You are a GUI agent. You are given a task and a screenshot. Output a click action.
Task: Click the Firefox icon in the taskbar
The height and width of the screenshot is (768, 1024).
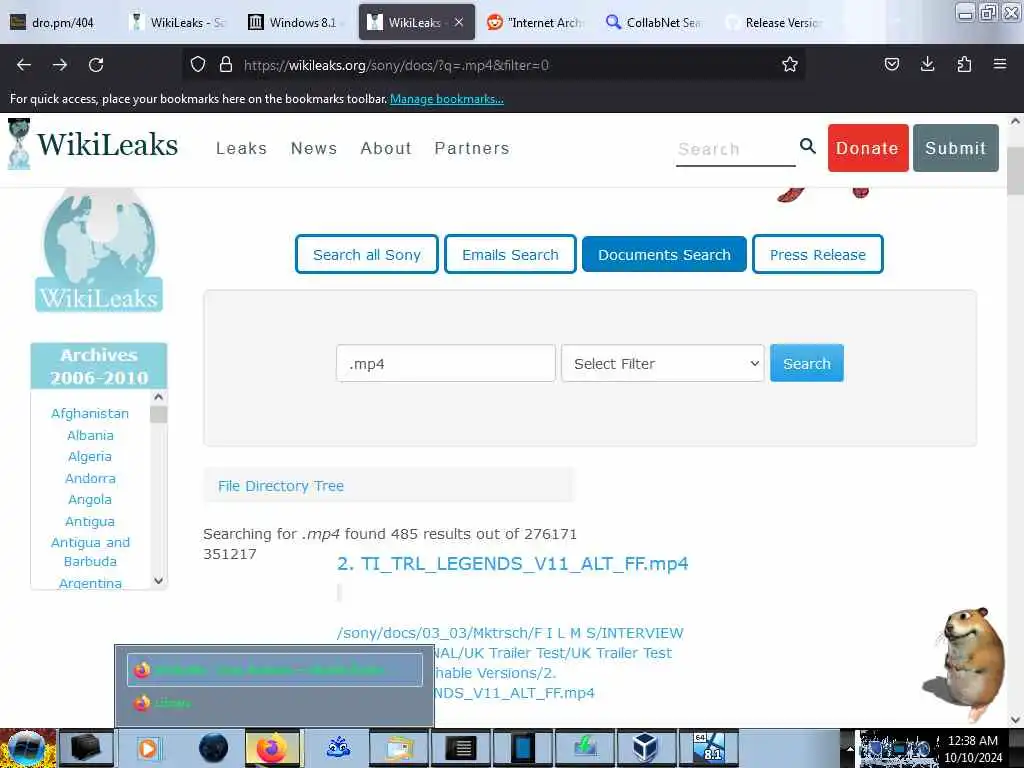pos(272,748)
